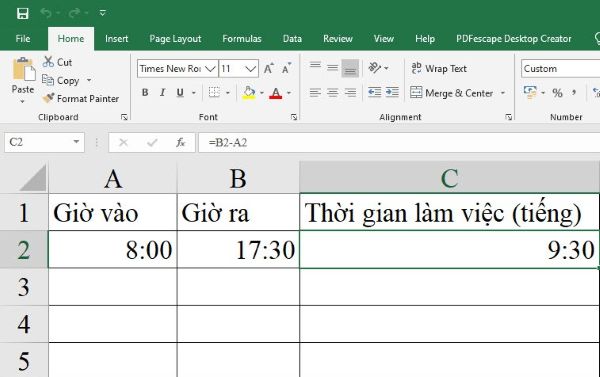600x377 pixels.
Task: Open the Custom number format box
Action: [561, 69]
